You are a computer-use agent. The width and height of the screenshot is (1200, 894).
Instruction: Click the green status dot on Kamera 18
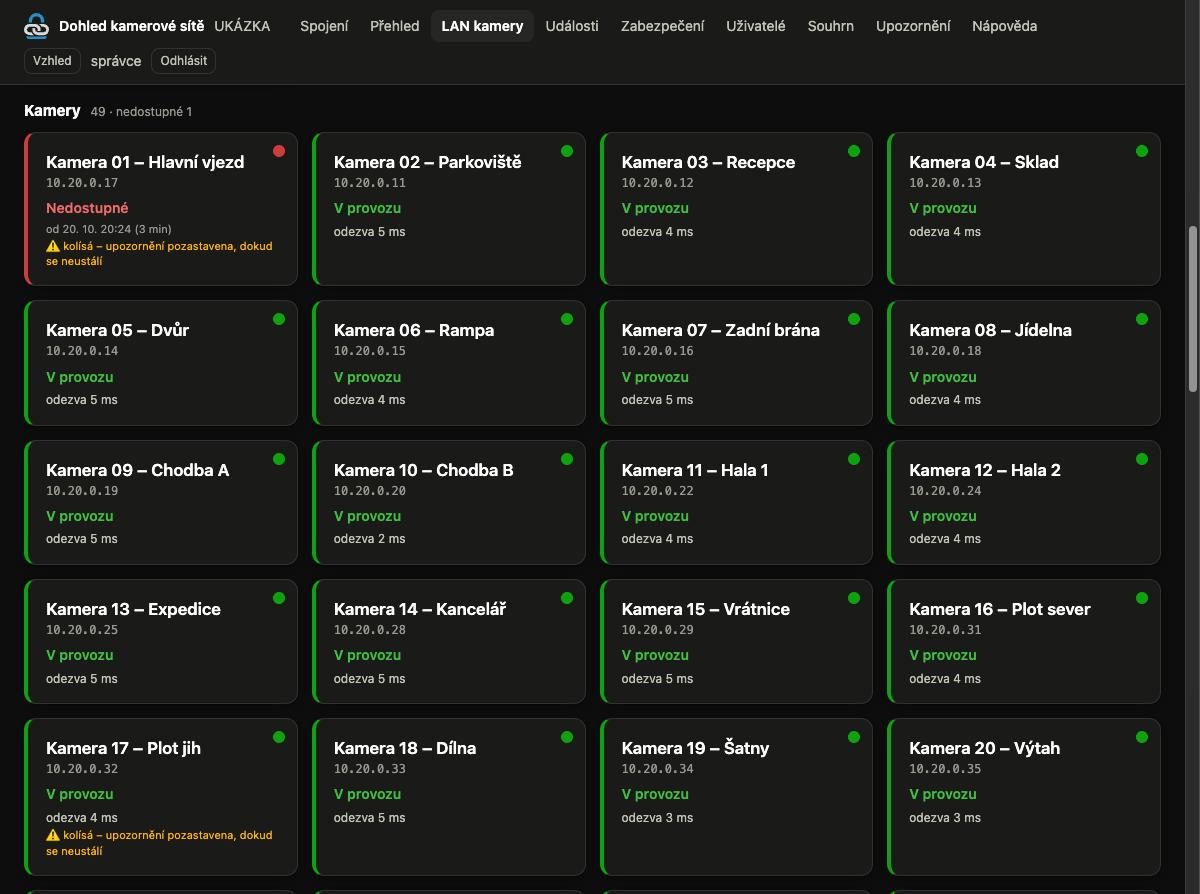(x=567, y=737)
